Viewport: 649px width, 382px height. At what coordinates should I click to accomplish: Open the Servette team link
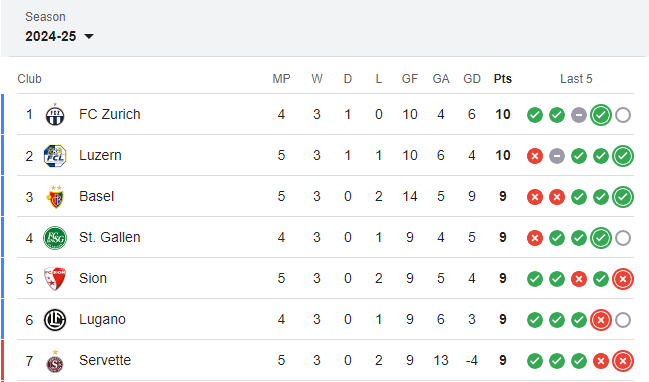pos(105,360)
